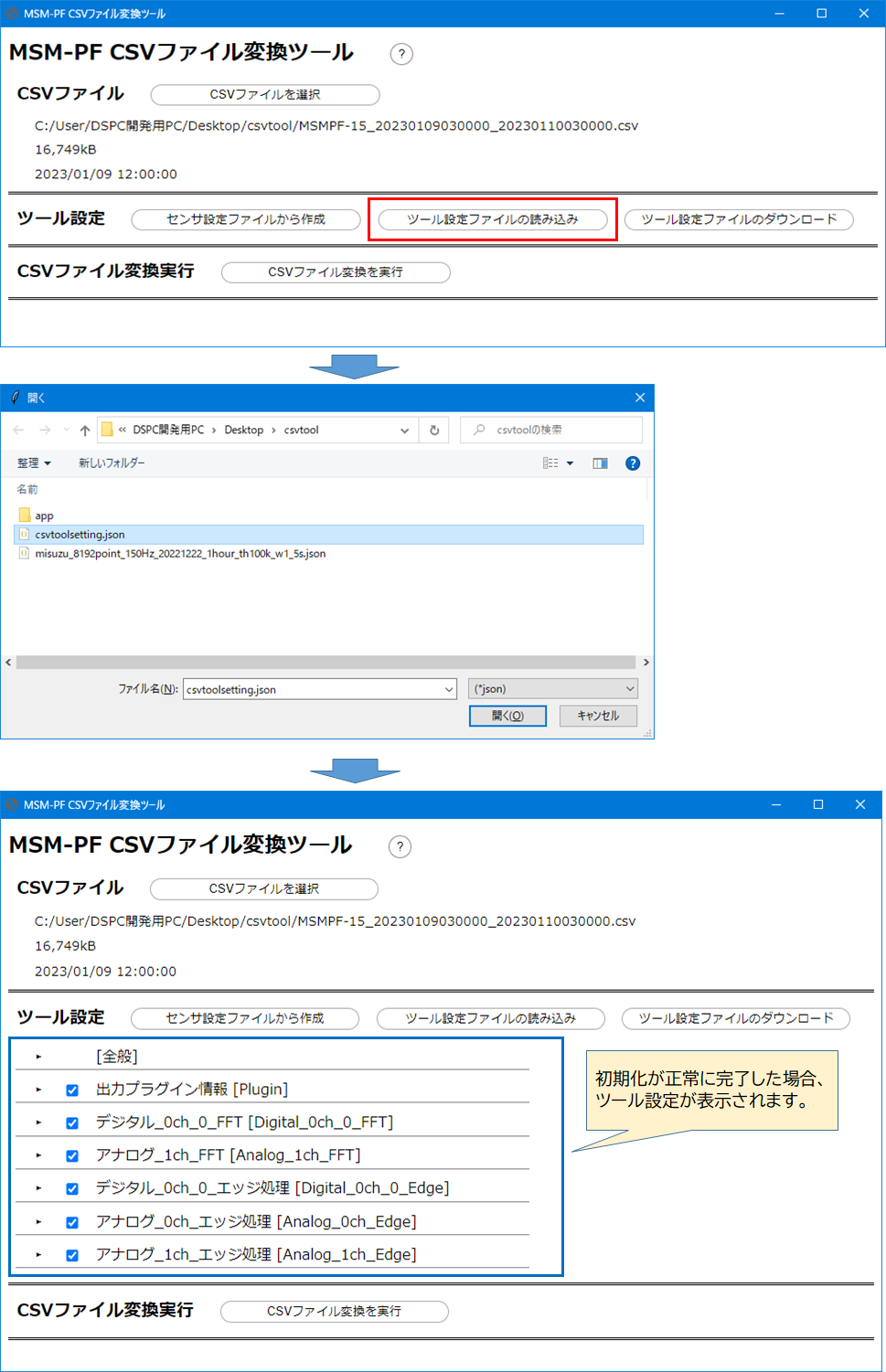Change view layout in file dialog

click(x=550, y=463)
